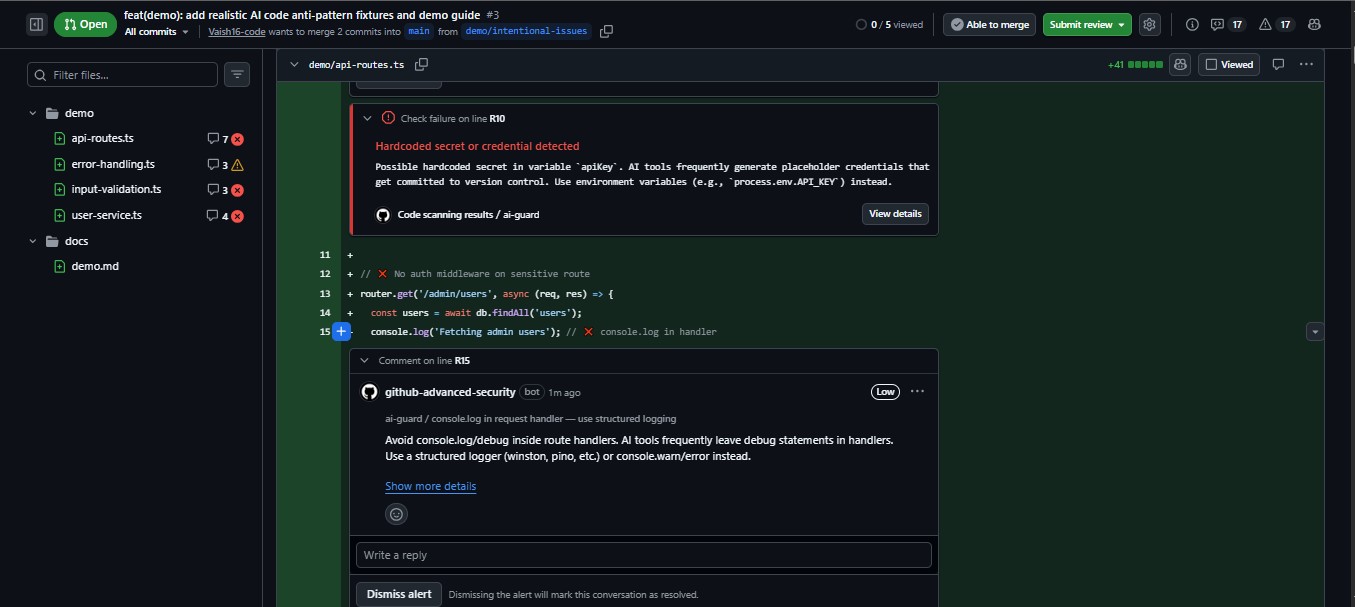Open the info icon in the header
The height and width of the screenshot is (607, 1355).
[1192, 24]
